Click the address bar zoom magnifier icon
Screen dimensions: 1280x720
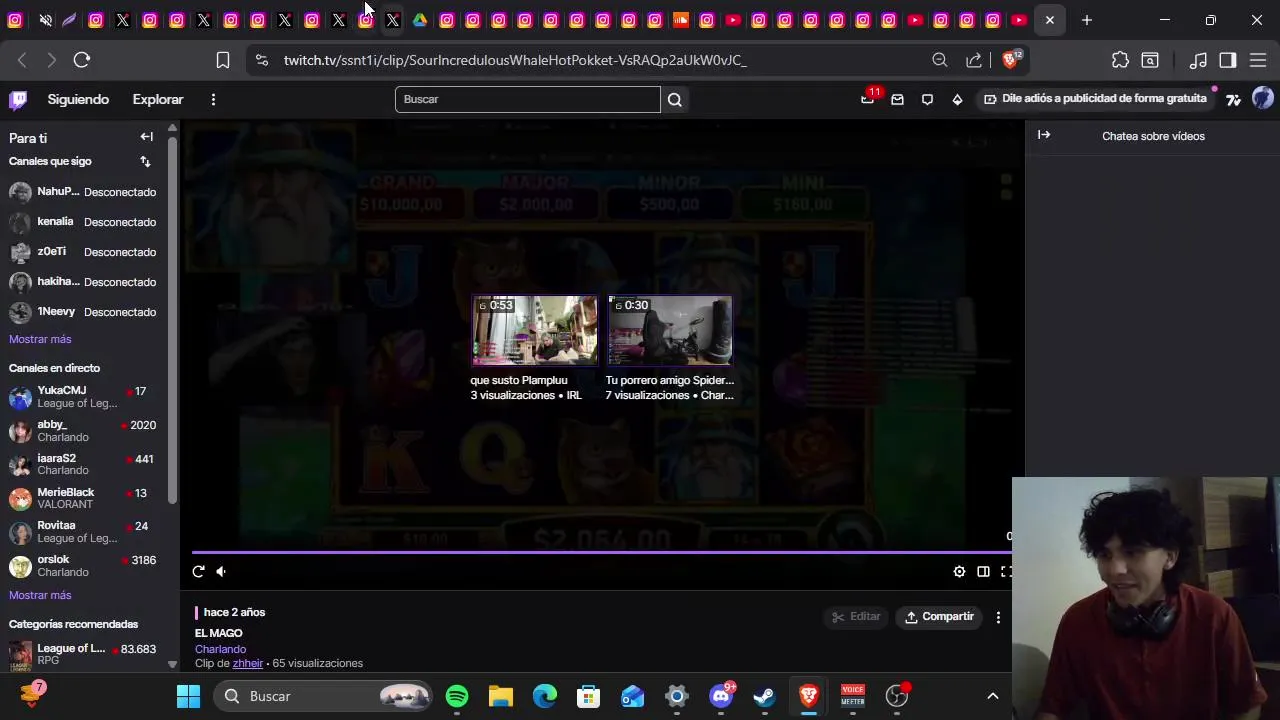click(940, 60)
